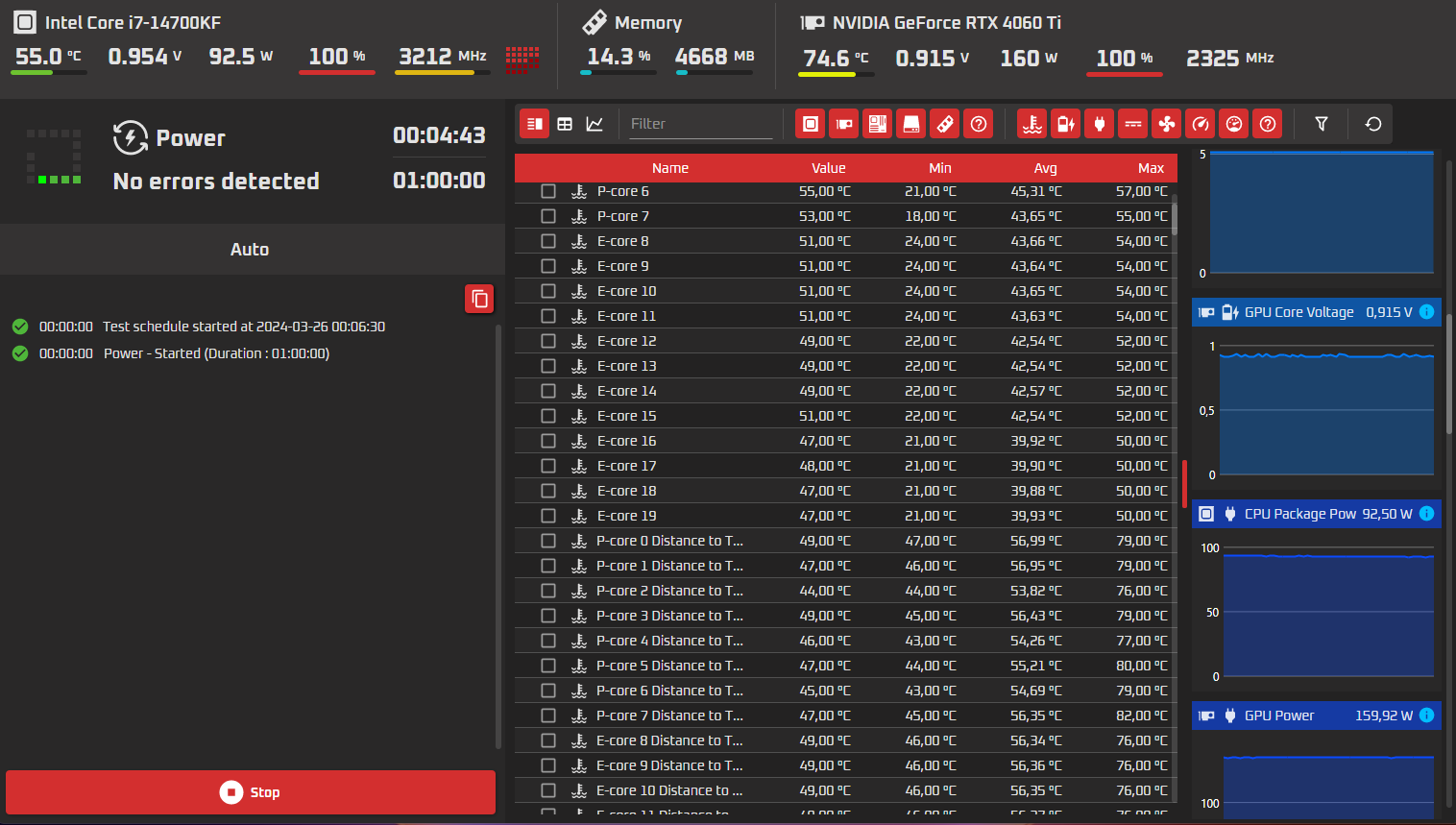Toggle the storage drive sensor category filter

tap(911, 124)
